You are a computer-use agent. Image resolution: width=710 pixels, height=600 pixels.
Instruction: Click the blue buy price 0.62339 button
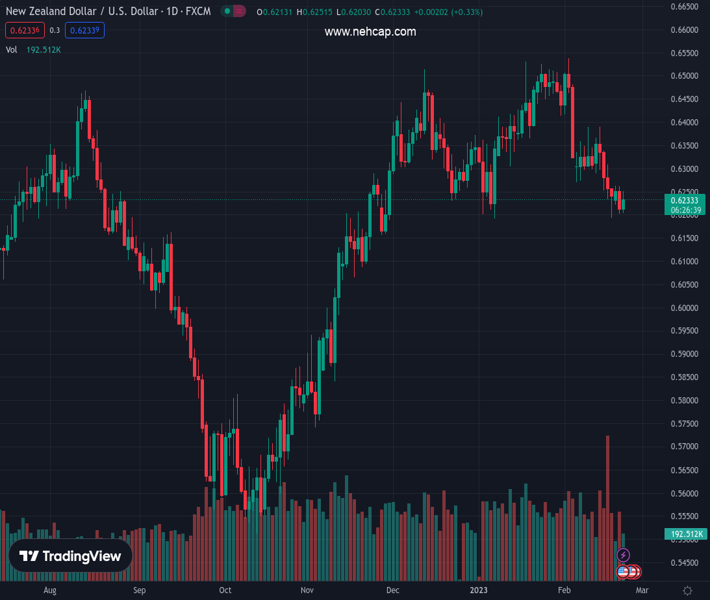point(85,30)
